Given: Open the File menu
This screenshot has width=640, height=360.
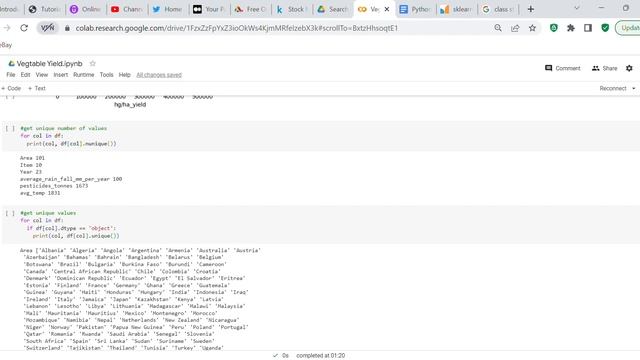Looking at the screenshot, I should point(11,75).
